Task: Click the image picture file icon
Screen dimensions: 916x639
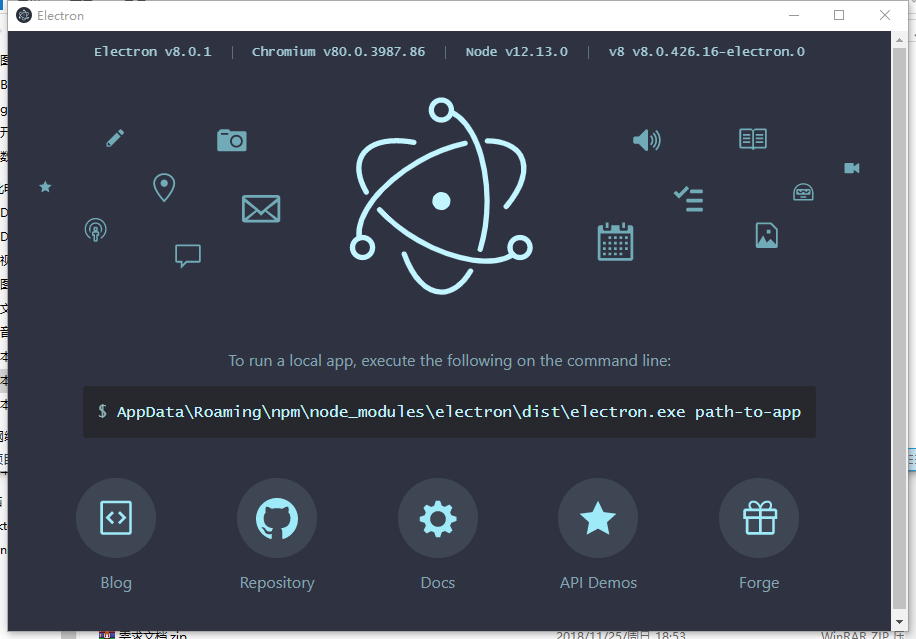Action: click(x=766, y=235)
